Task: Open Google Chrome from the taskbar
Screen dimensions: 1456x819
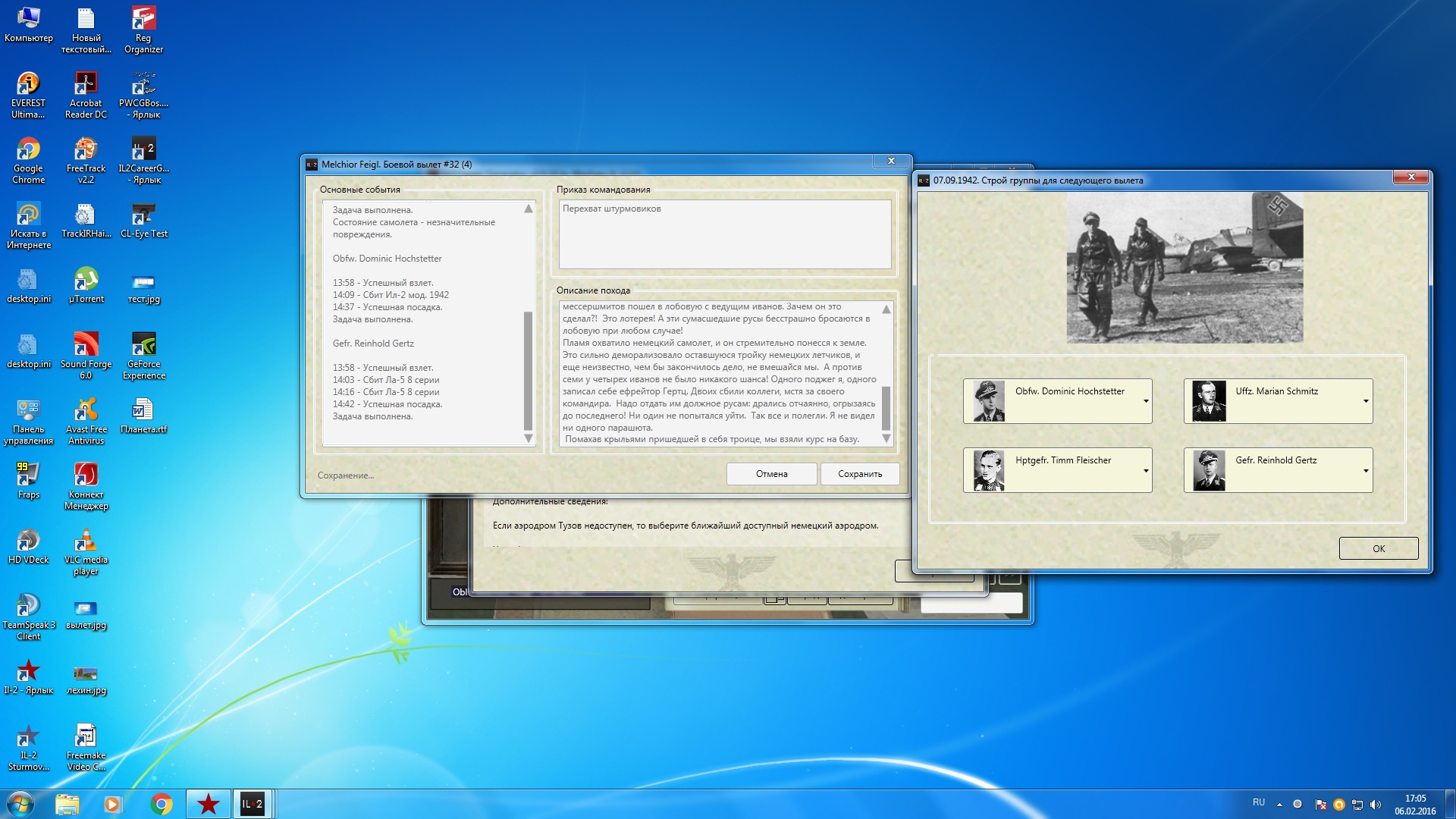Action: (x=161, y=804)
